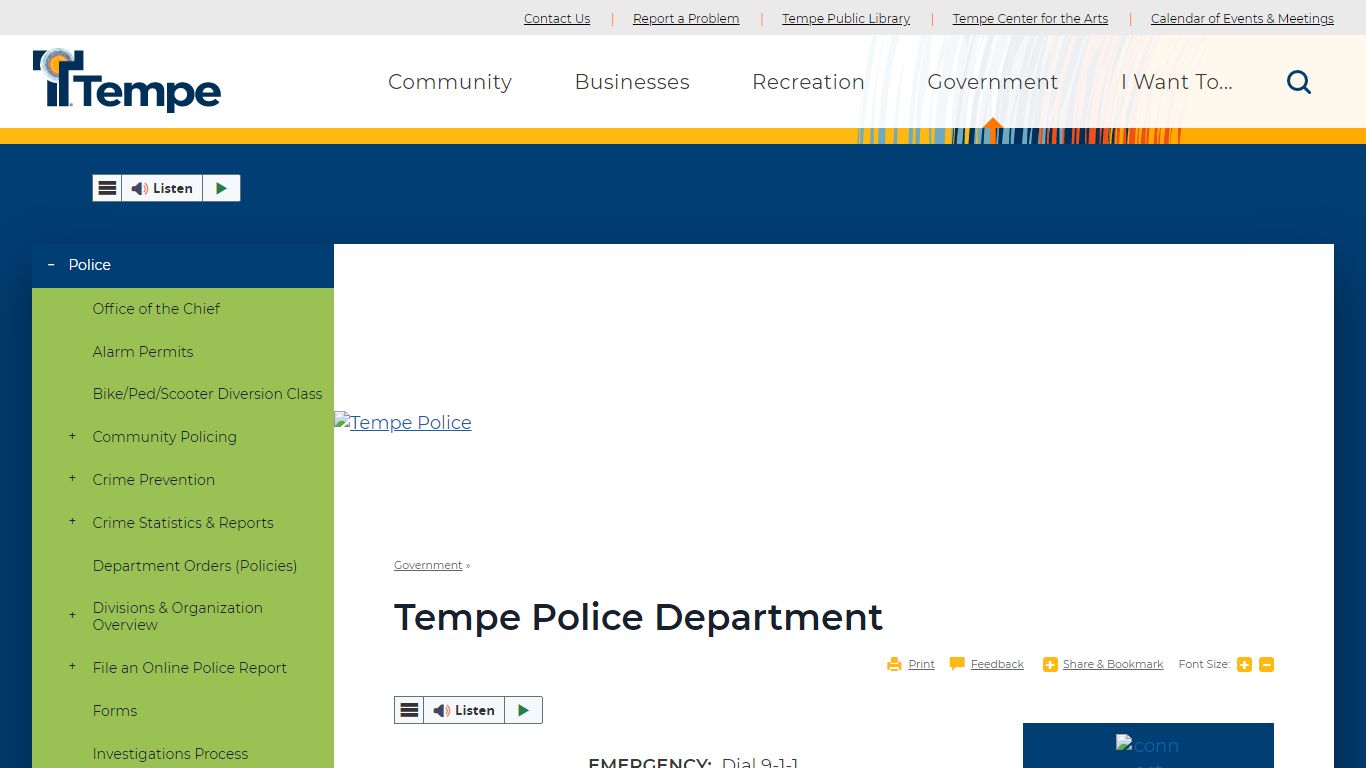Increase font size with plus icon

(1244, 665)
